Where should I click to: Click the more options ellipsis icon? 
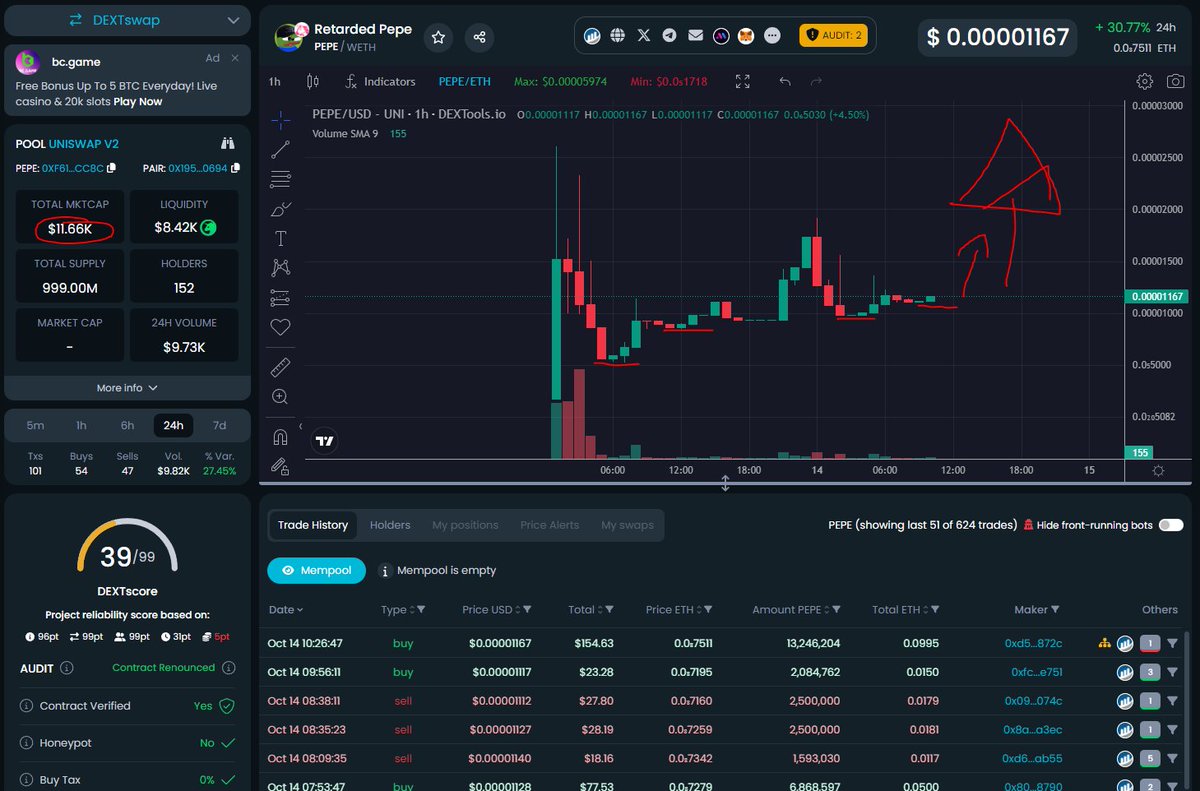tap(772, 35)
